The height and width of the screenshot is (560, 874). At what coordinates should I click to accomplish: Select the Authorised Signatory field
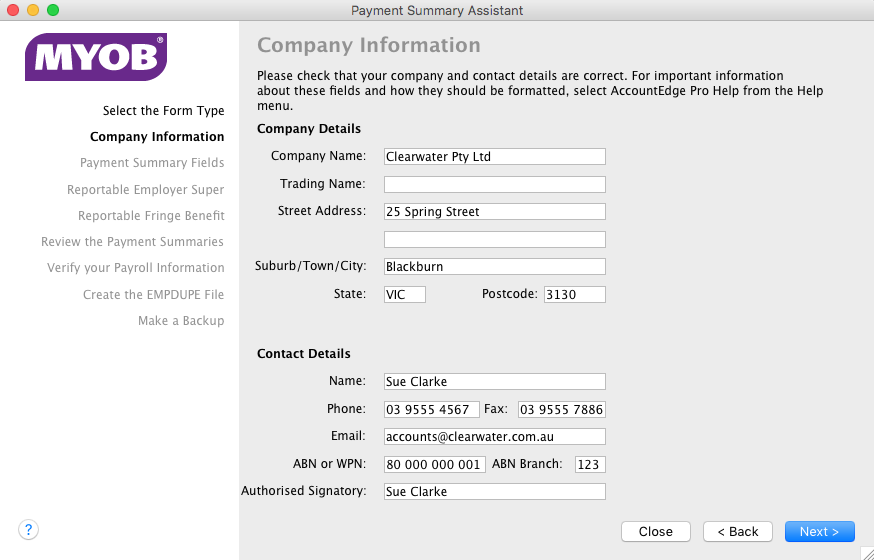pos(494,491)
